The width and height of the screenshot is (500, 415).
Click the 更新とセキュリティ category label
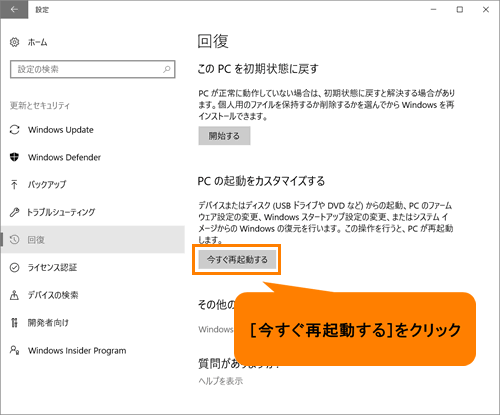pyautogui.click(x=40, y=106)
